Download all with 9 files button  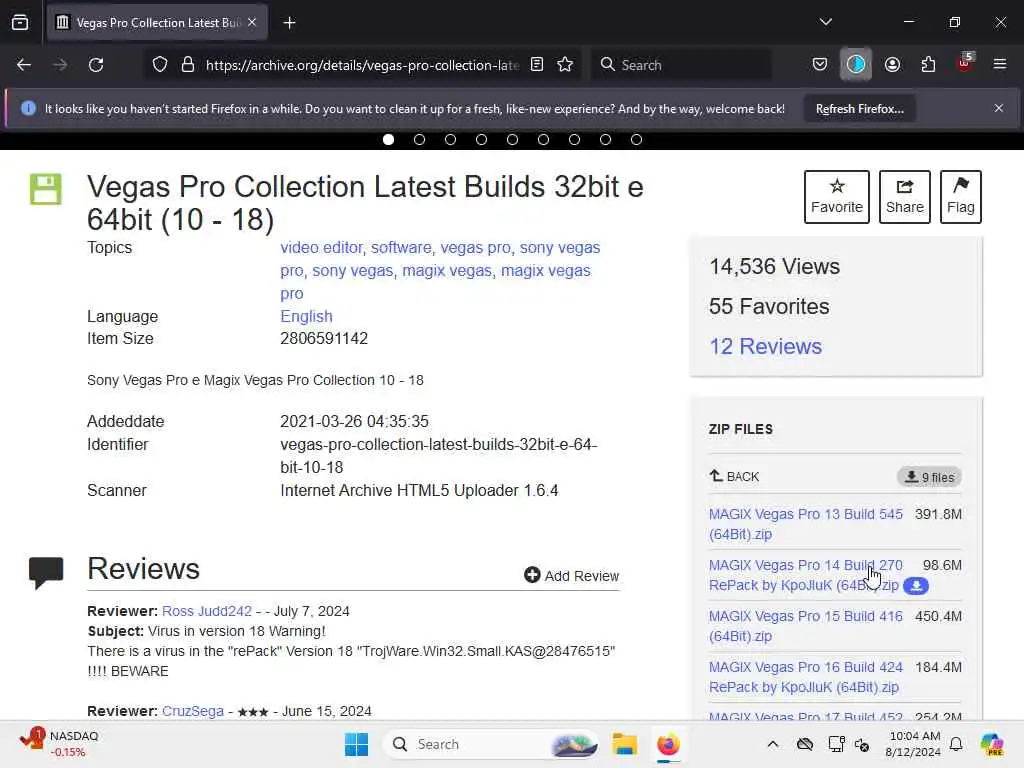click(929, 477)
